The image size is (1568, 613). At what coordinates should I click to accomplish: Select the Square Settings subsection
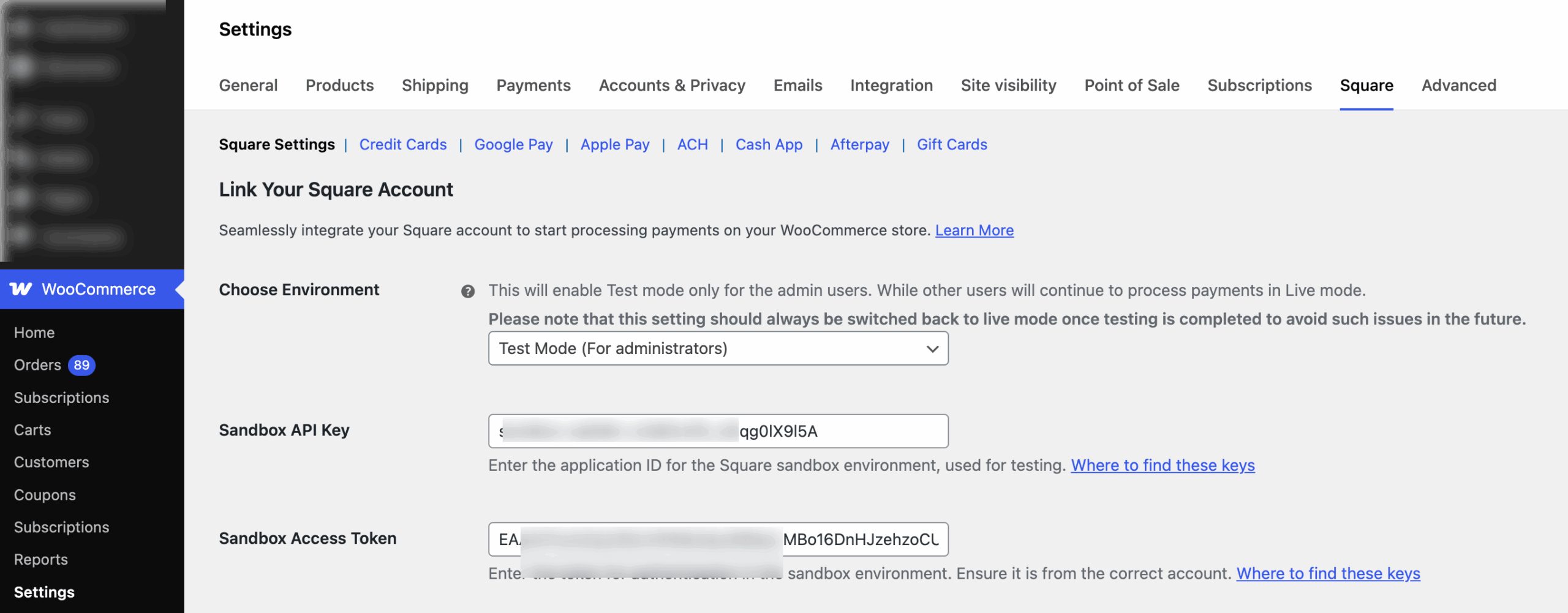click(277, 145)
